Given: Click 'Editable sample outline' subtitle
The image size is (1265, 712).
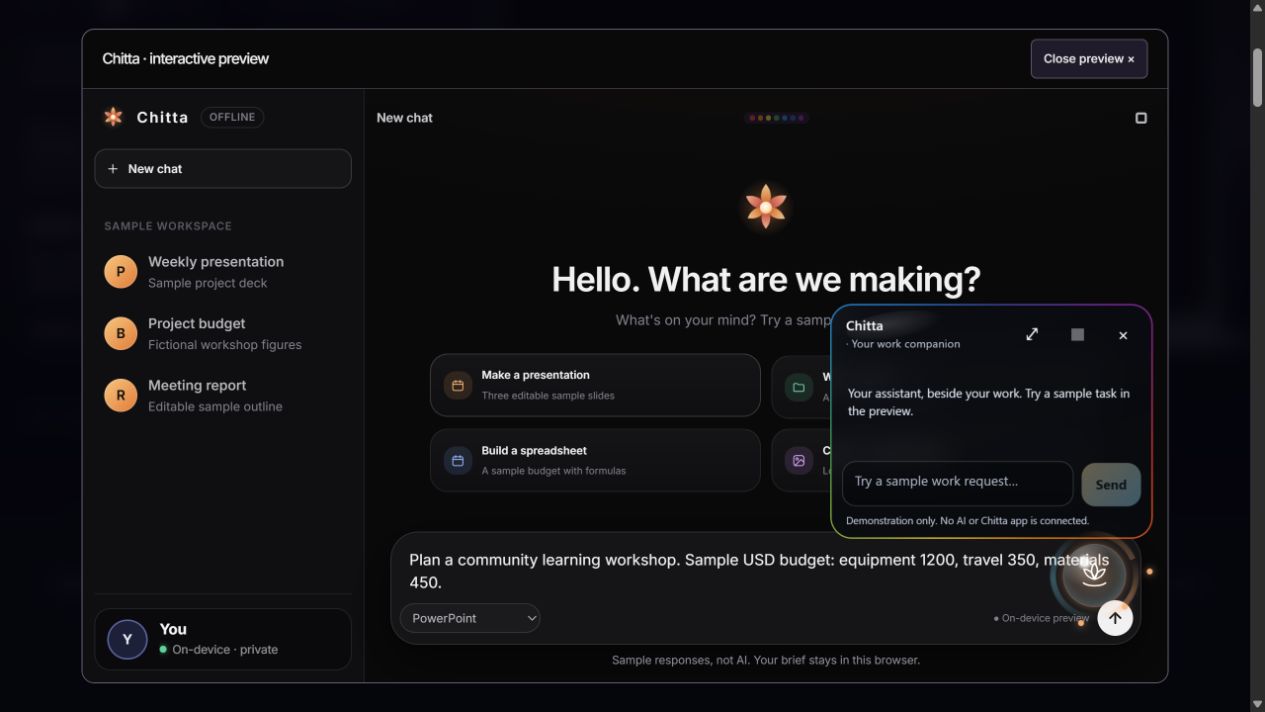Looking at the screenshot, I should coord(215,407).
